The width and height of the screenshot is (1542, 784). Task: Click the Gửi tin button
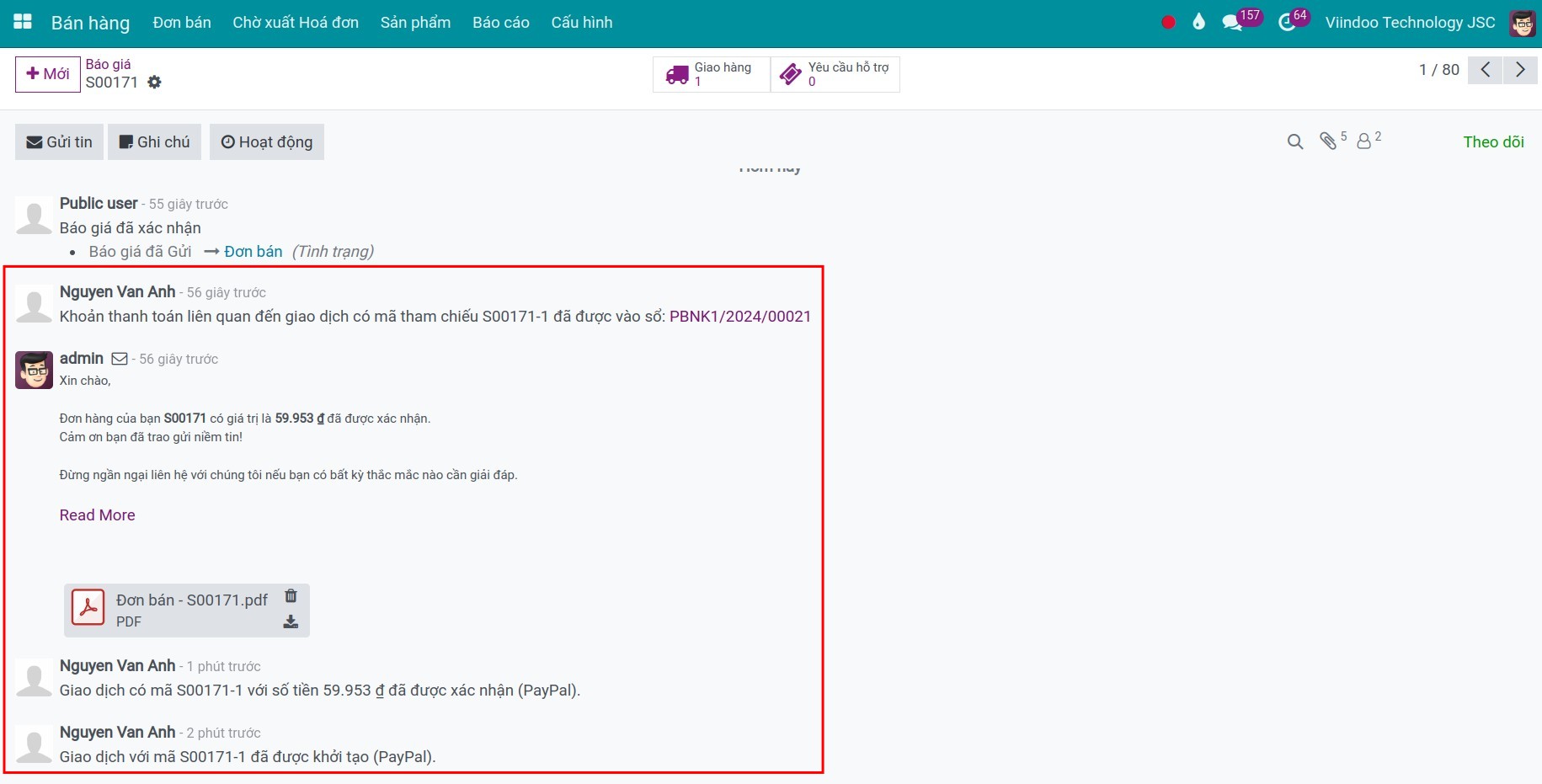(59, 142)
